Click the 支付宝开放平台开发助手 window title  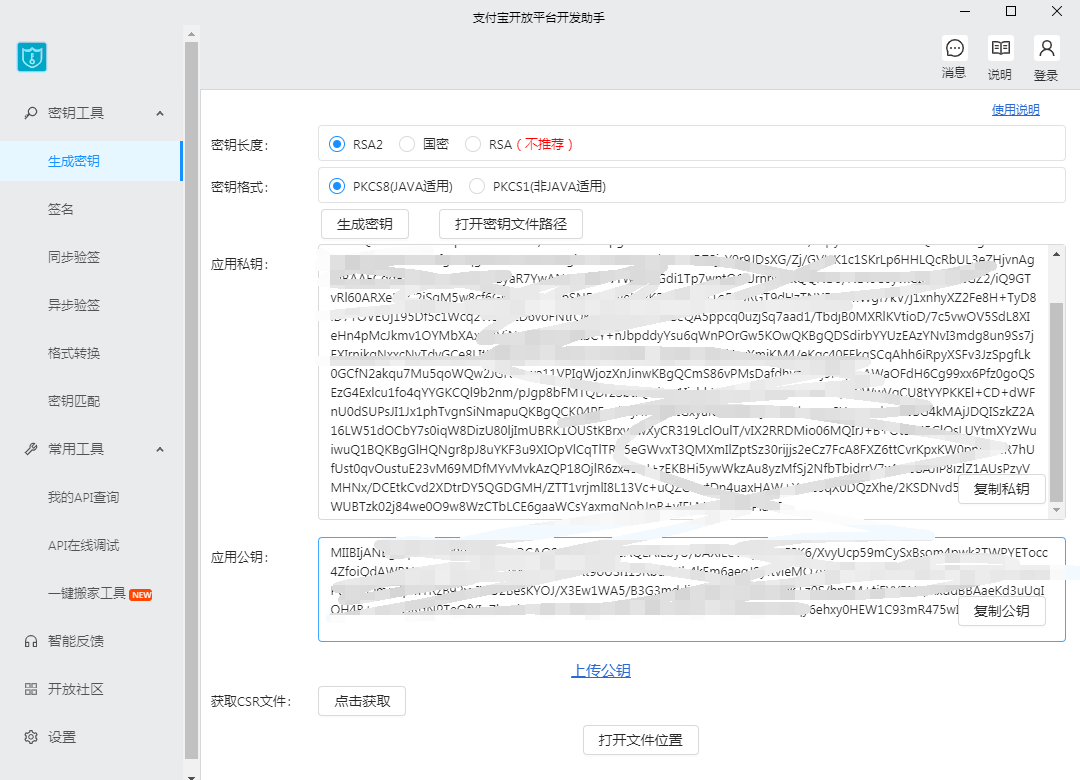(539, 18)
